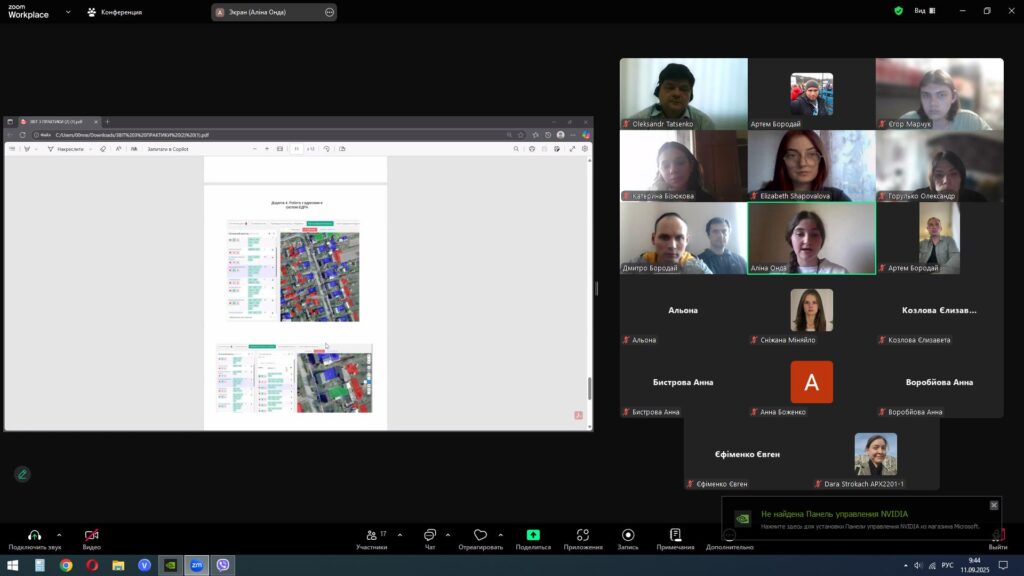1024x576 pixels.
Task: Open the NVIDIA panel not found notification
Action: pyautogui.click(x=861, y=519)
